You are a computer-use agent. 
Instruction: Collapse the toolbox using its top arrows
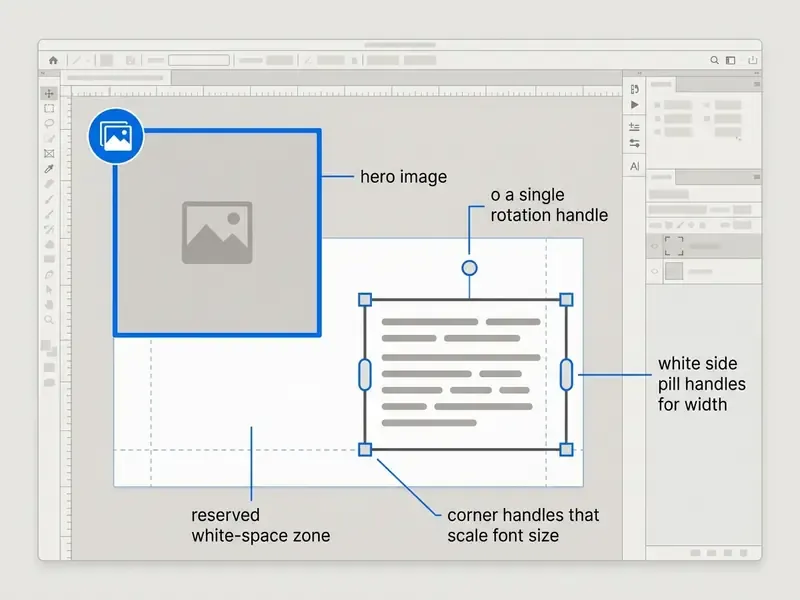coord(43,73)
